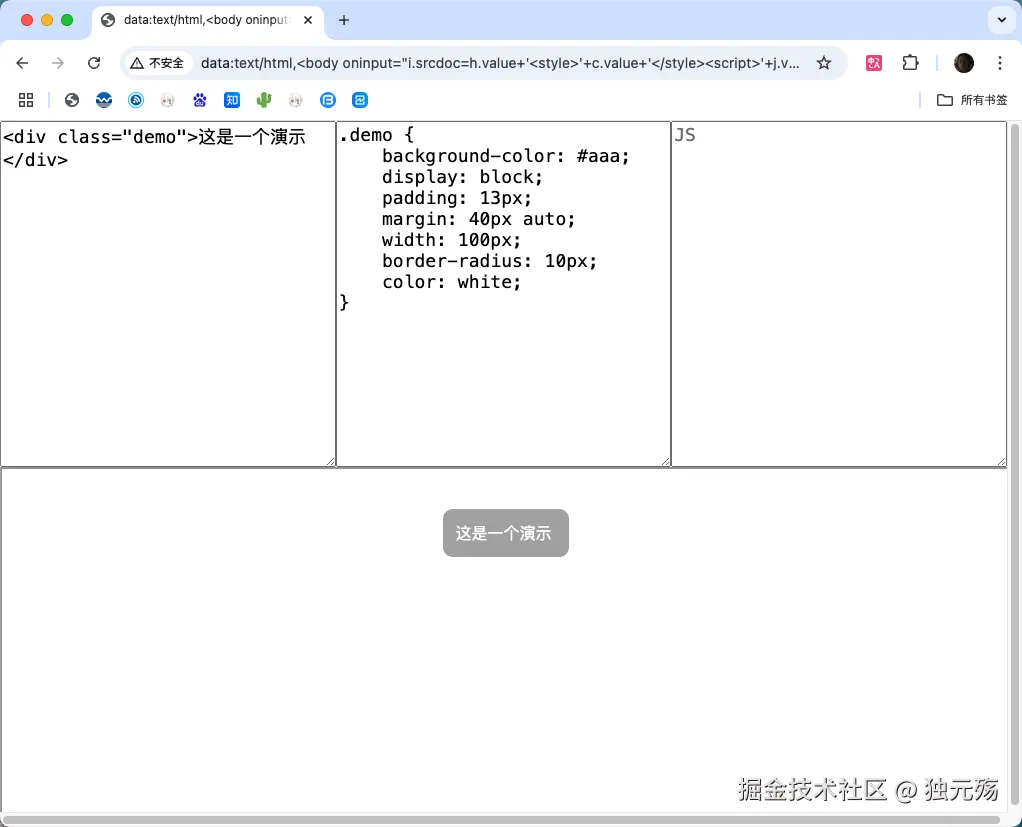Click into the CSS code textarea

point(503,294)
